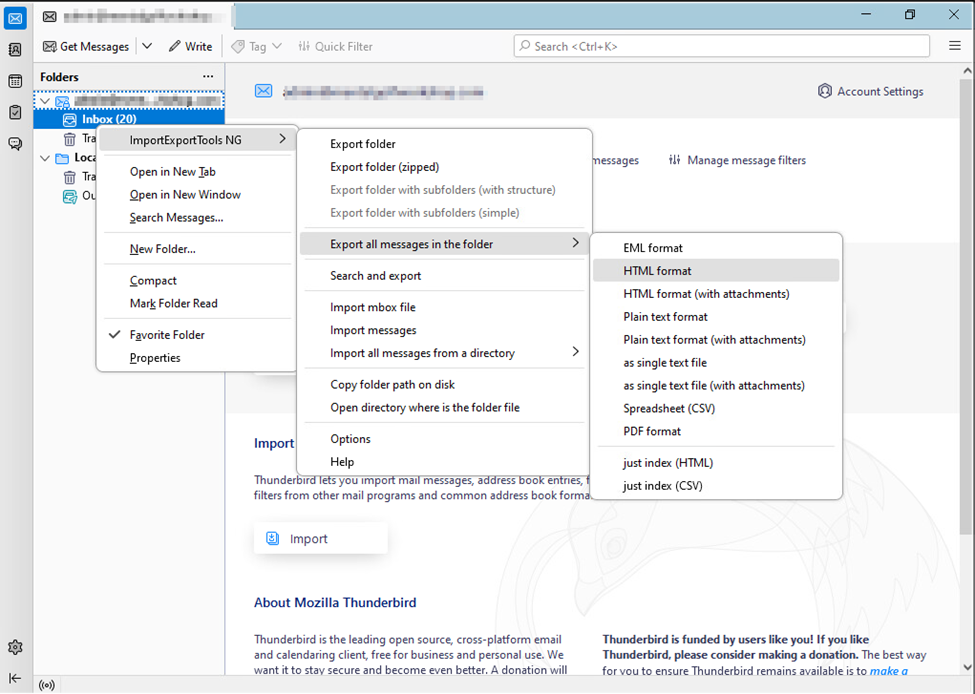Screen dimensions: 975x694
Task: Collapse the mail account tree
Action: click(x=45, y=101)
